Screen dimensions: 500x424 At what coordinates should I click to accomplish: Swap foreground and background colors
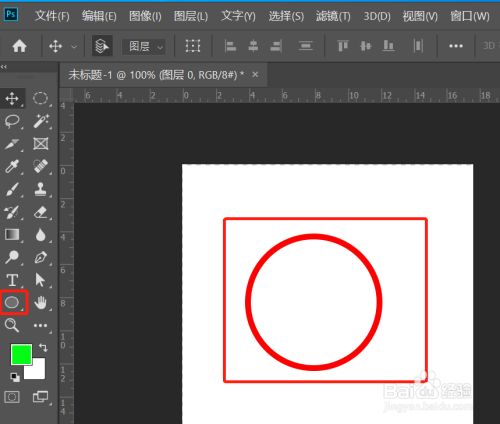pos(43,348)
